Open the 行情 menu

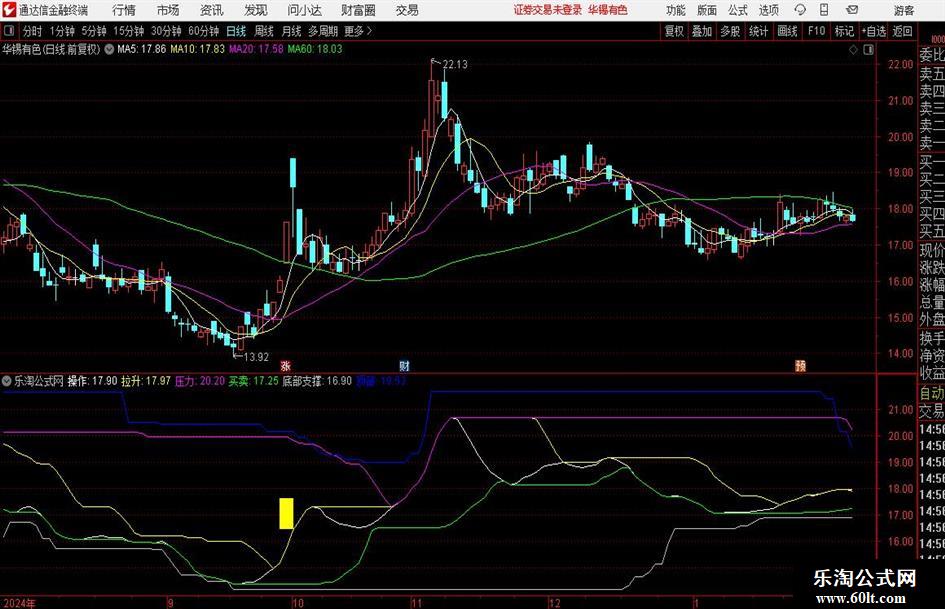[x=124, y=10]
